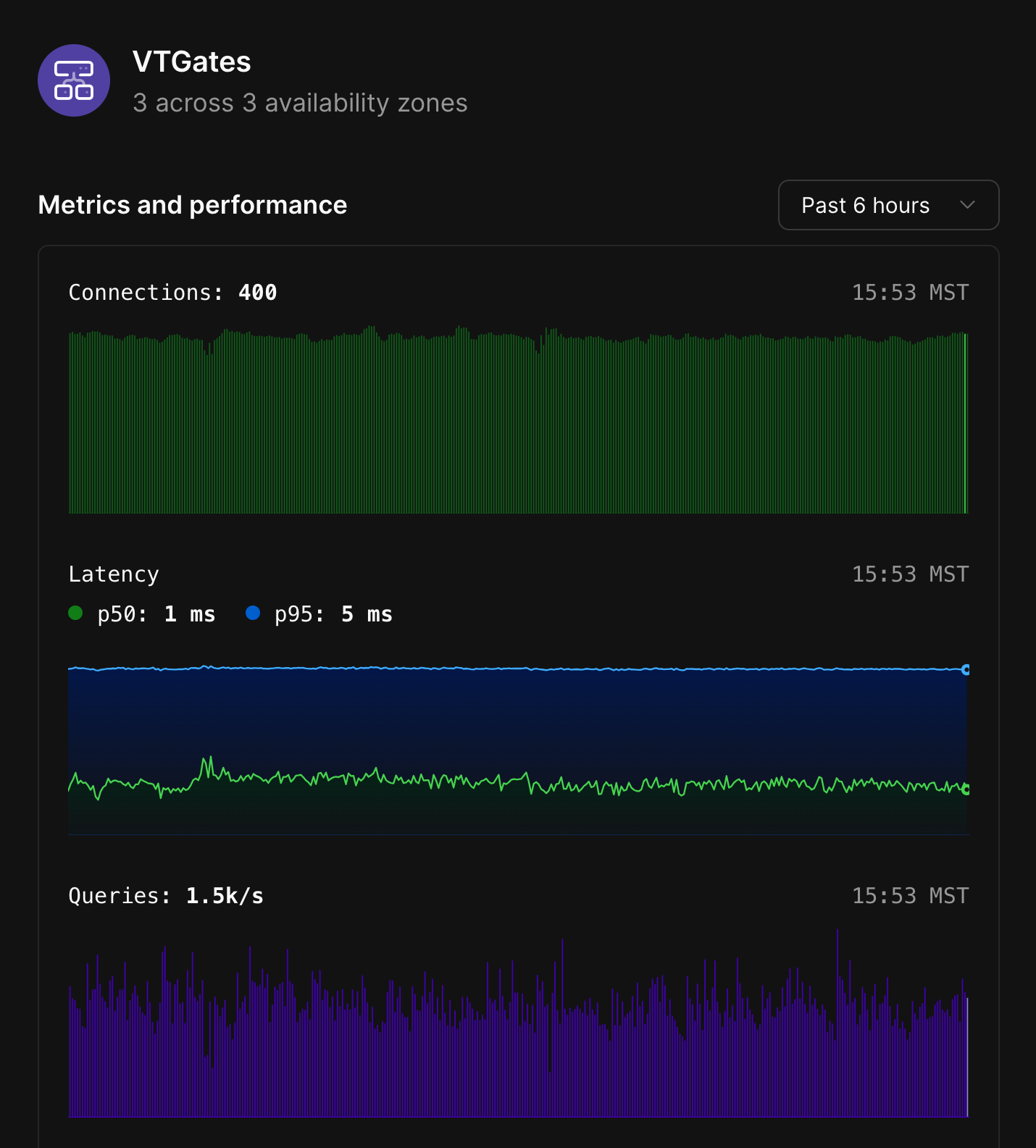The image size is (1036, 1148).
Task: Select text '3 across 3 availability zones'
Action: (x=300, y=103)
